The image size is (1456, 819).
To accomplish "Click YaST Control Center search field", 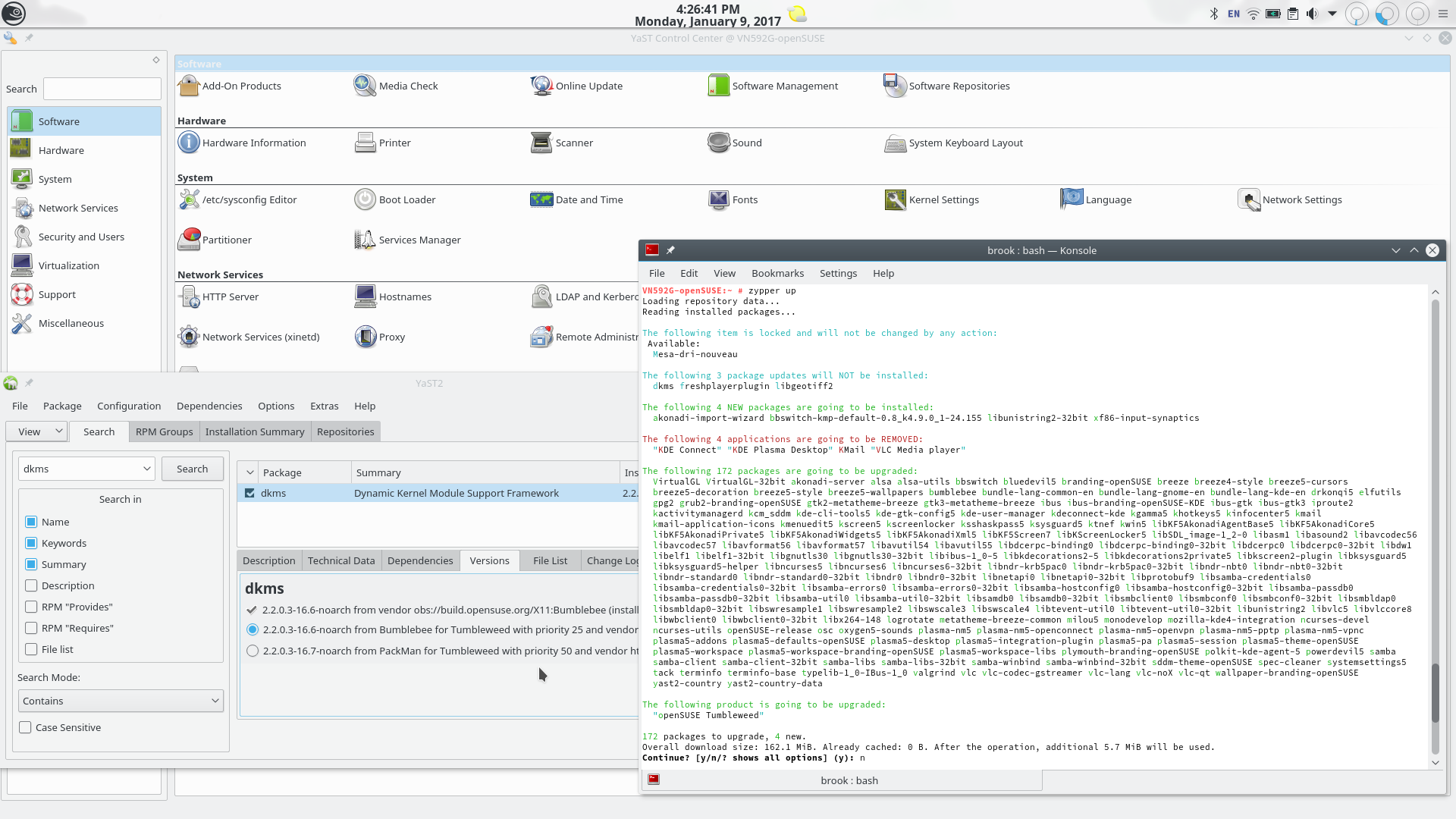I will (102, 89).
